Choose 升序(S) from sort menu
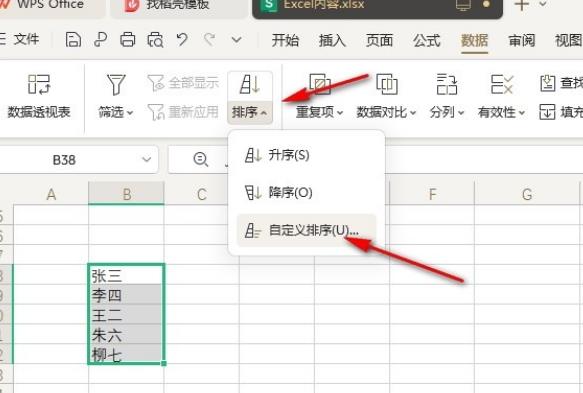This screenshot has width=583, height=393. tap(306, 155)
